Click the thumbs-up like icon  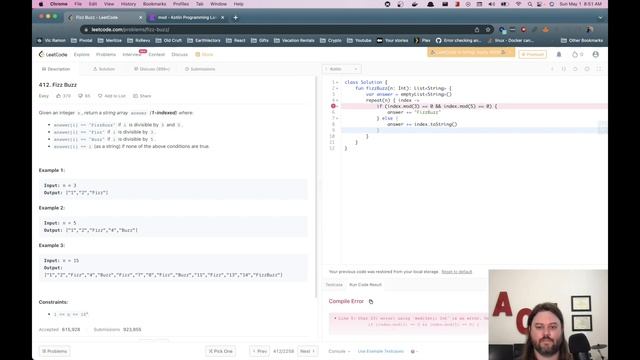point(58,96)
